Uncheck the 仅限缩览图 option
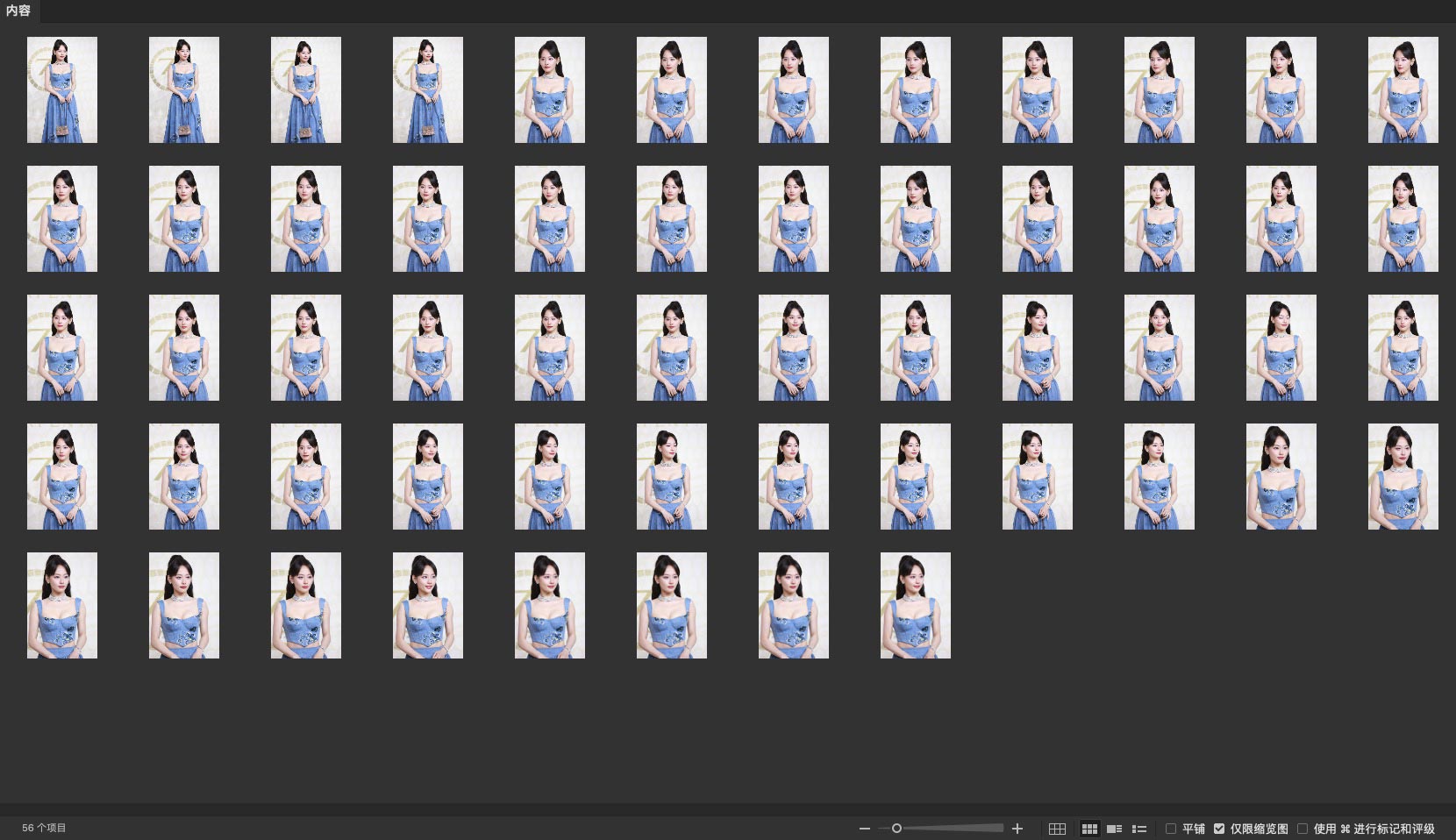Viewport: 1456px width, 840px height. pyautogui.click(x=1219, y=829)
